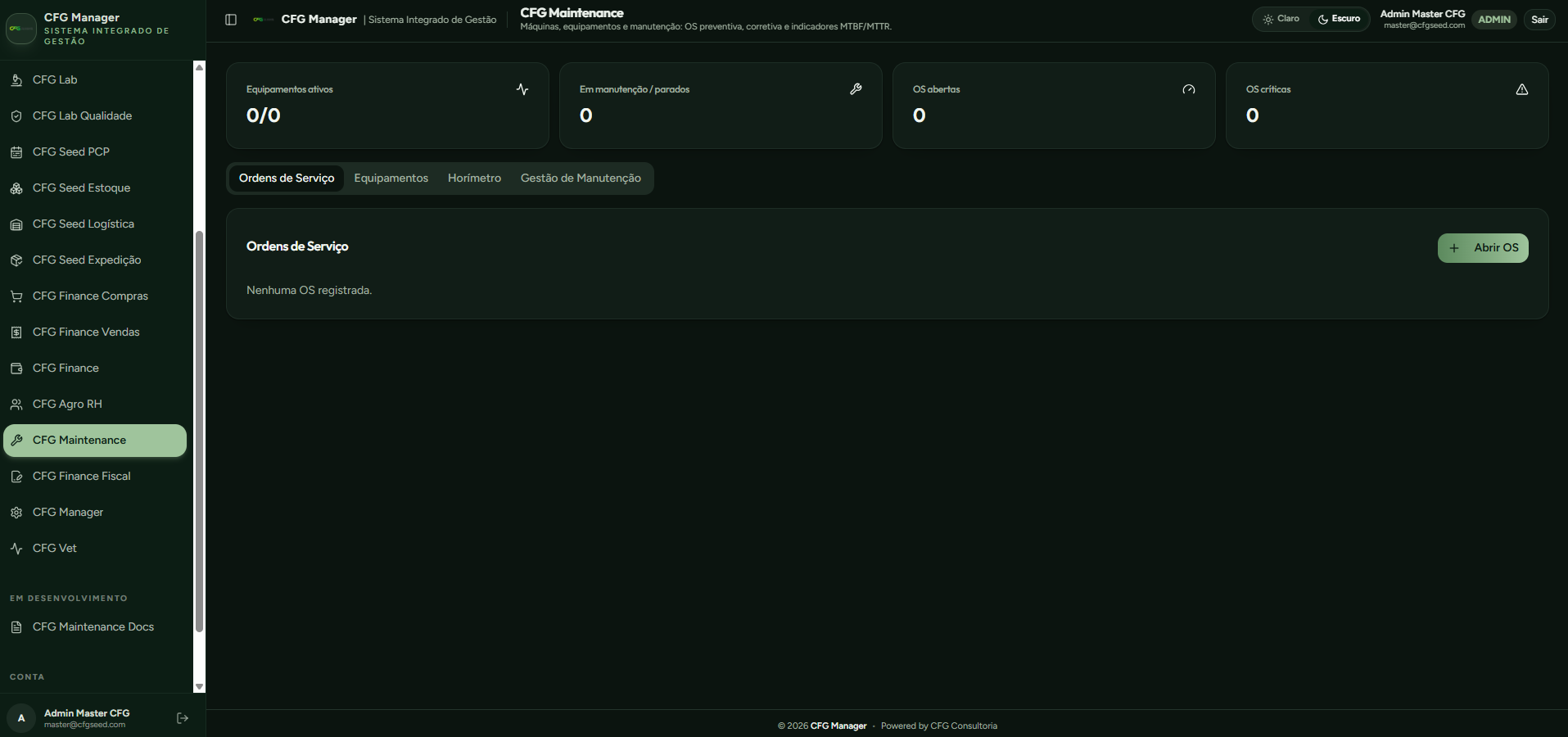Open CFG Vet pulse icon
The image size is (1568, 737).
(16, 549)
